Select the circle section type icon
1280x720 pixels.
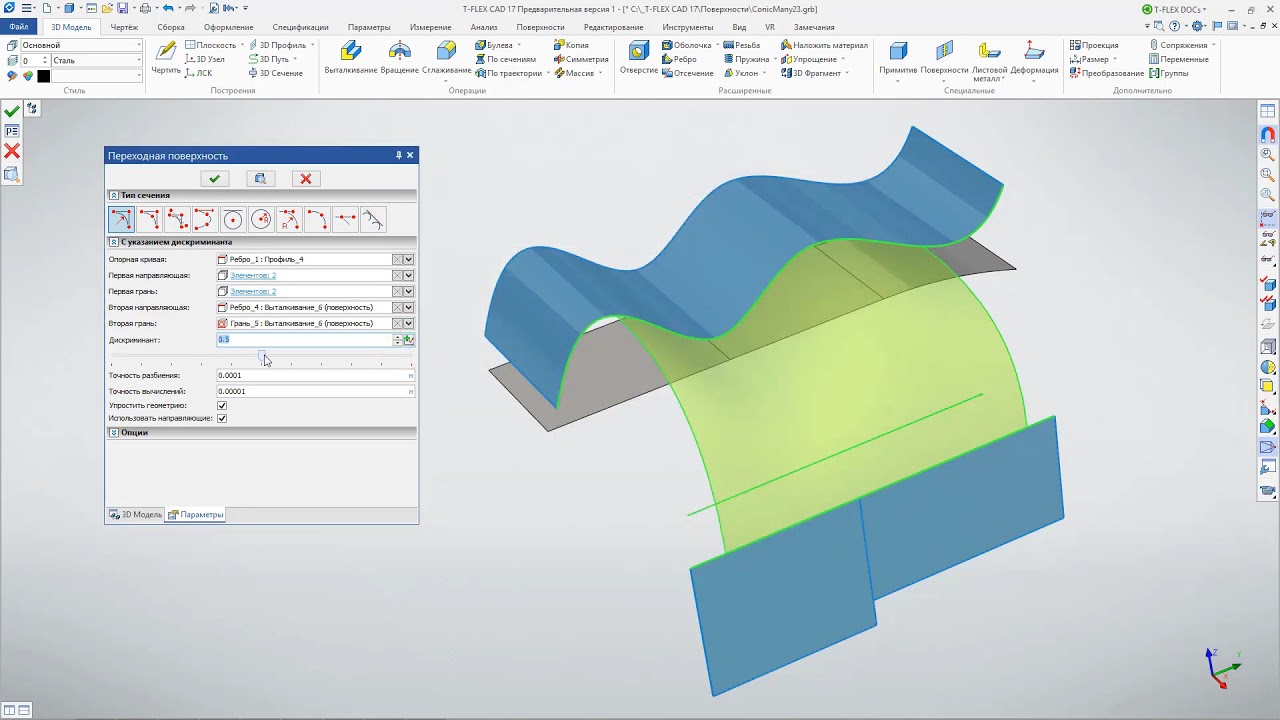[x=233, y=220]
